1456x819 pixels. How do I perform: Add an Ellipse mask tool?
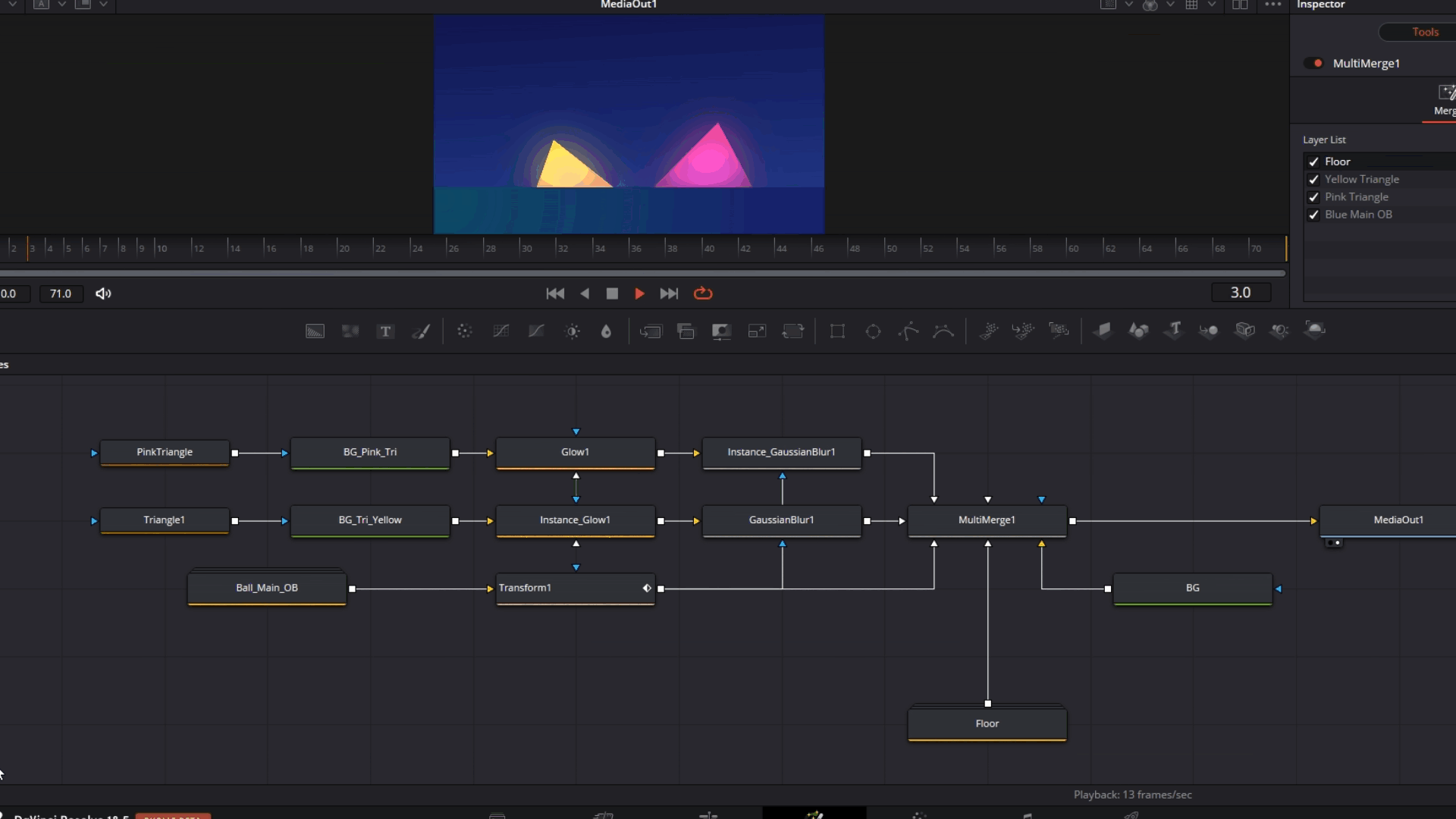(873, 331)
